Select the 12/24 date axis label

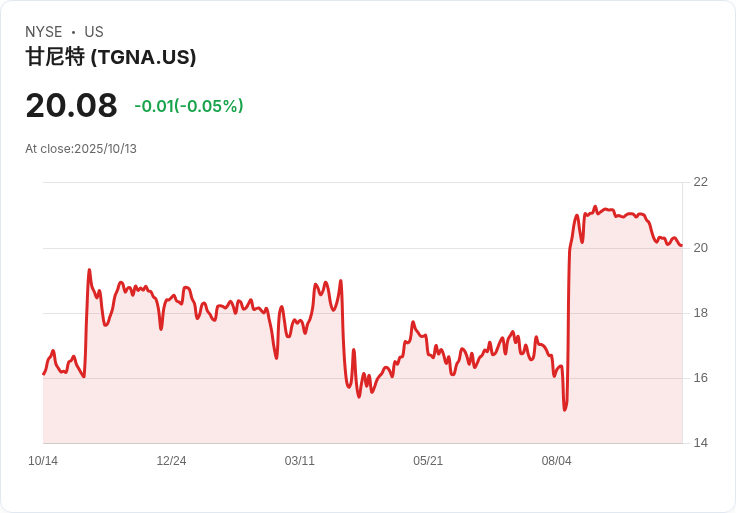point(171,461)
